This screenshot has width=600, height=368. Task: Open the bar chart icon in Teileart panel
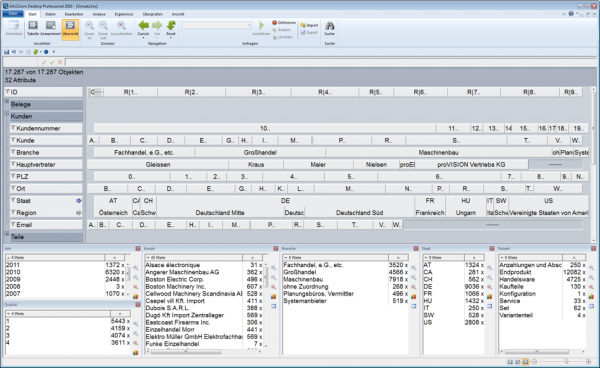point(591,296)
